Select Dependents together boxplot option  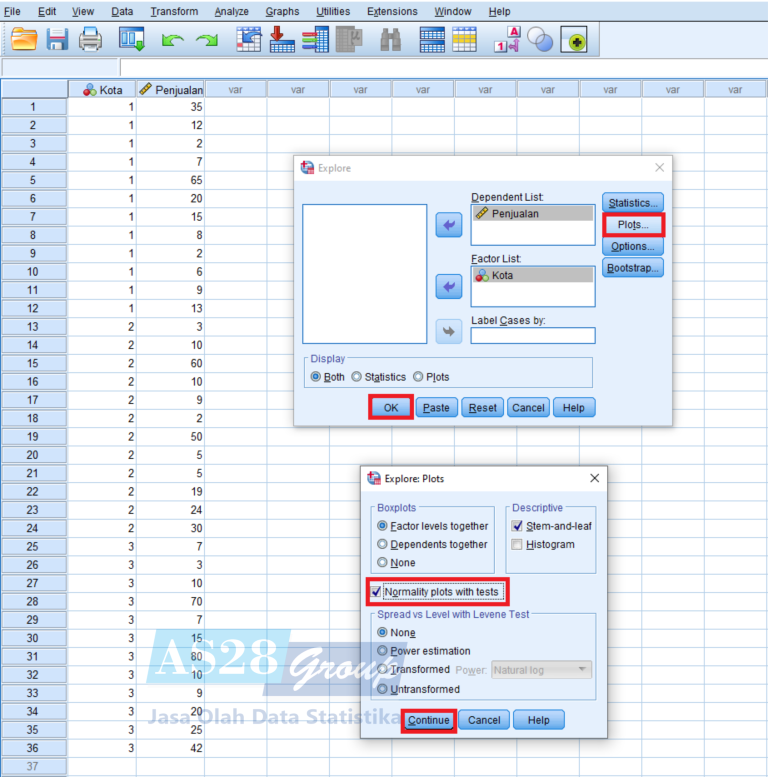point(383,544)
